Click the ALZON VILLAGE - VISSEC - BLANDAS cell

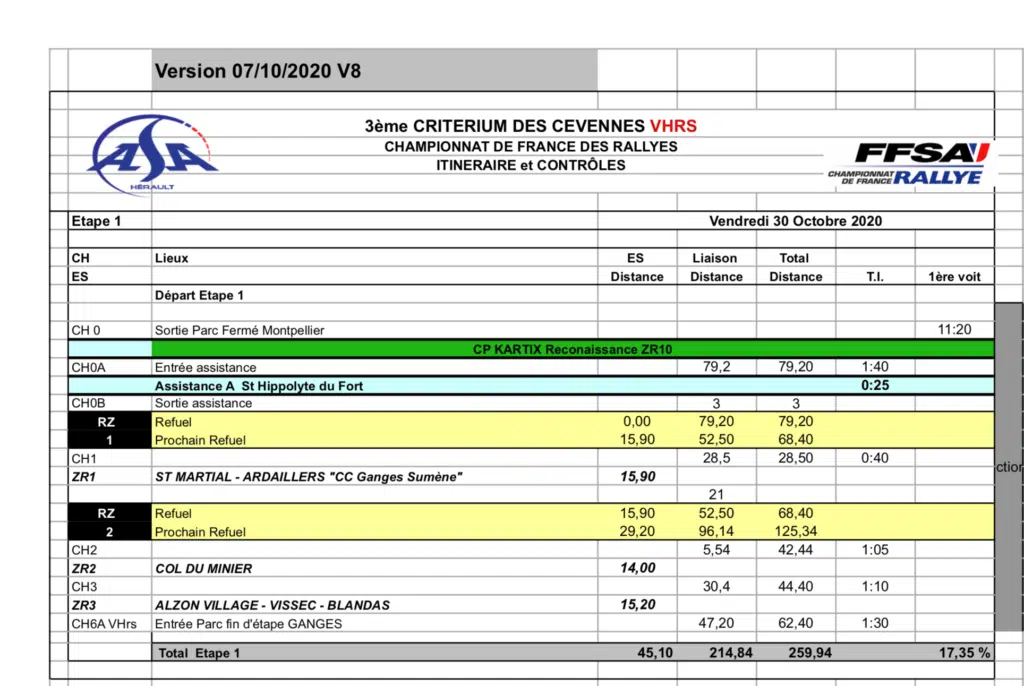click(x=272, y=605)
